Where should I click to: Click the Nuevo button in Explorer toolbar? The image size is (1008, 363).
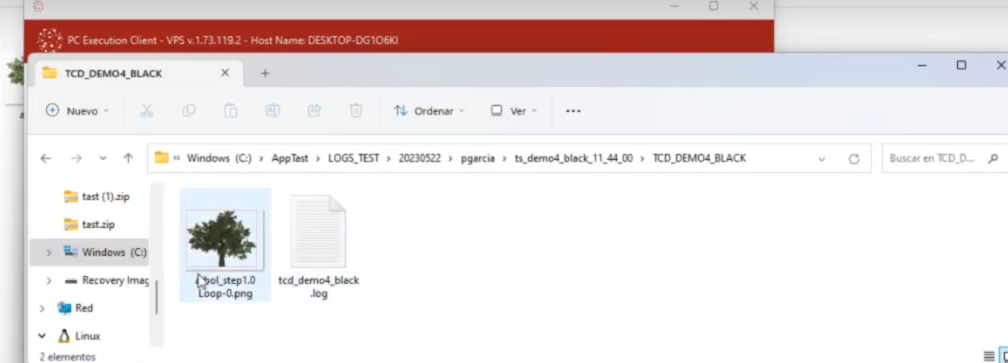tap(77, 111)
